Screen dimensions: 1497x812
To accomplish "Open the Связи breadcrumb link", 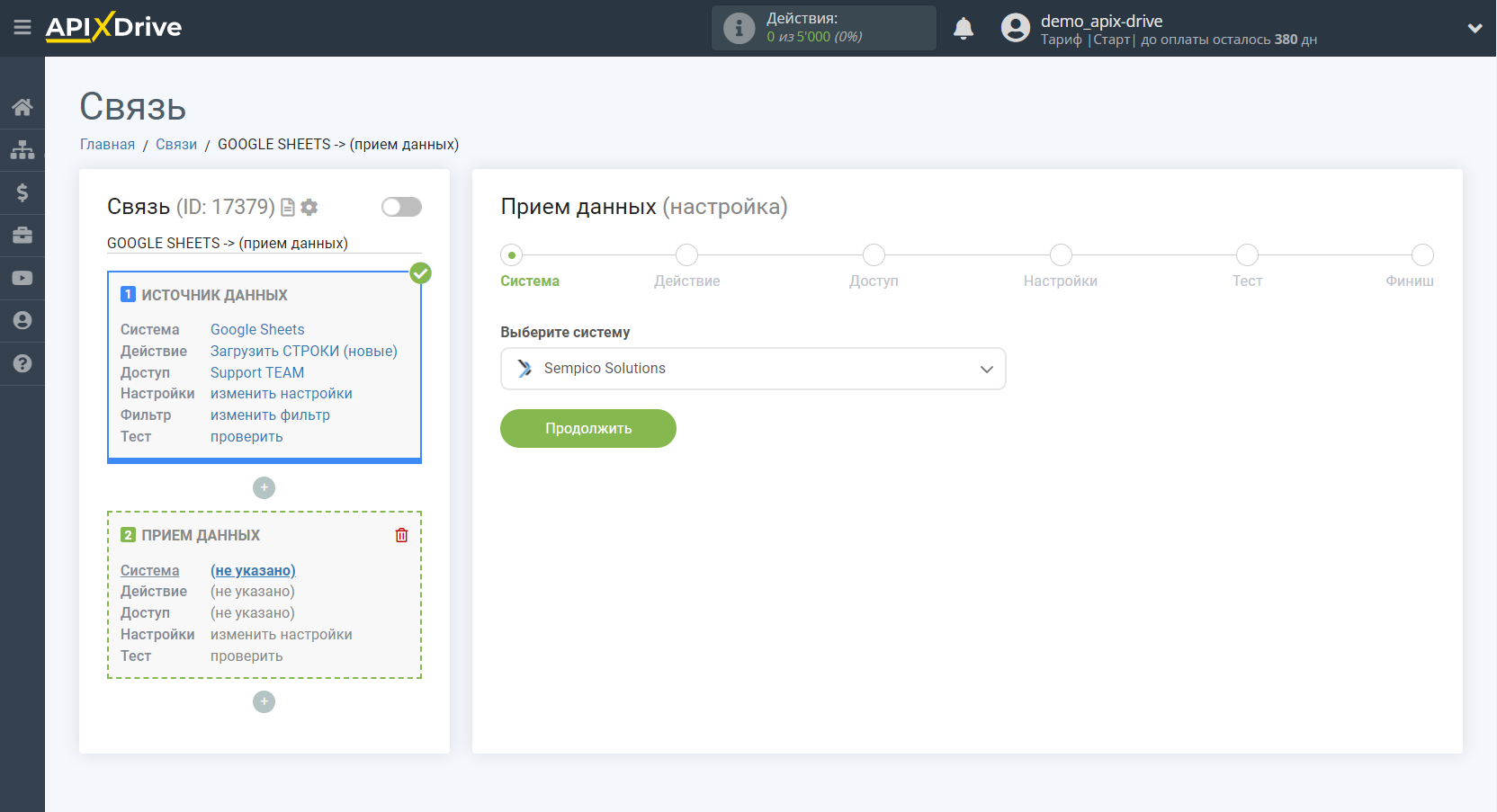I will 176,145.
